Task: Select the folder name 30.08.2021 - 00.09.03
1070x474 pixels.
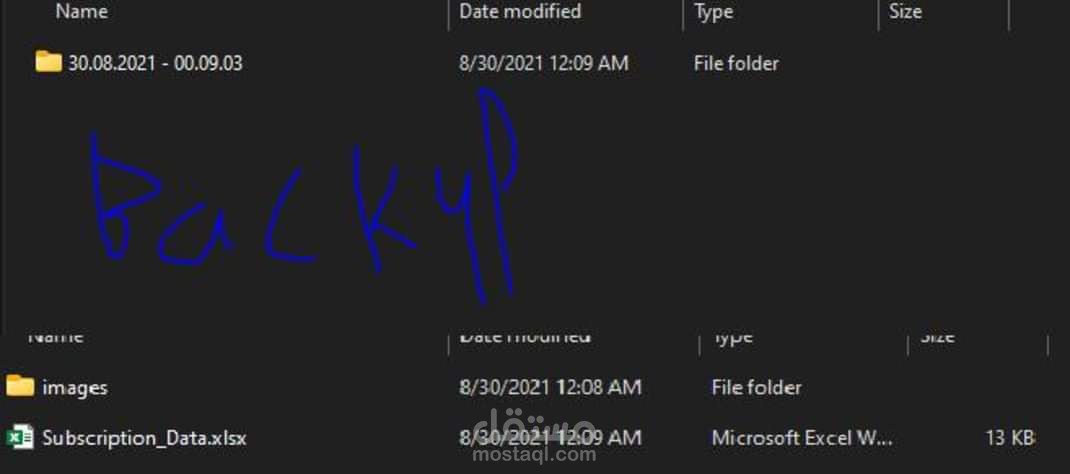Action: [156, 63]
